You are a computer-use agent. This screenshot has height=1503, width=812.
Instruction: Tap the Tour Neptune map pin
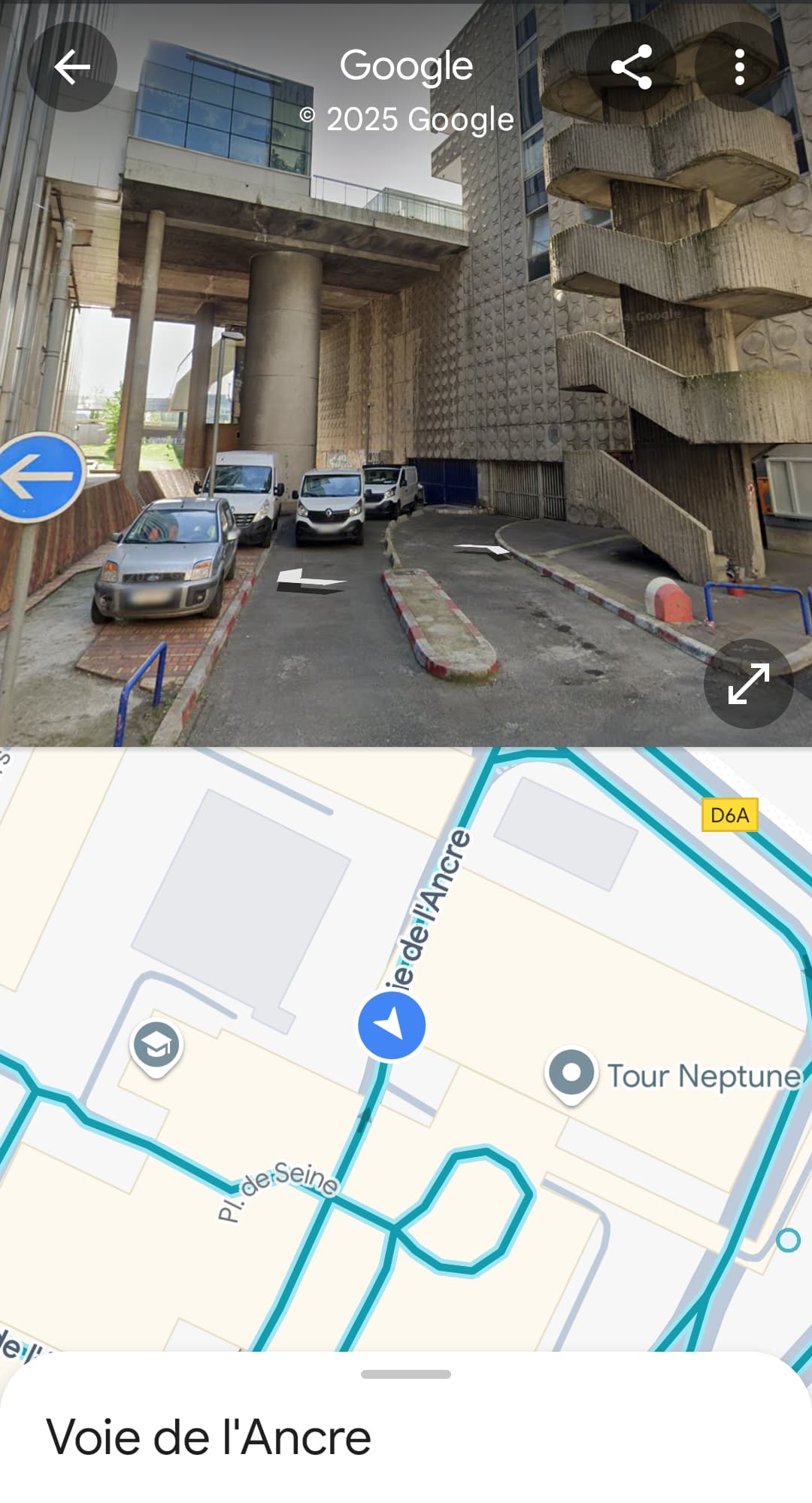click(x=571, y=1076)
